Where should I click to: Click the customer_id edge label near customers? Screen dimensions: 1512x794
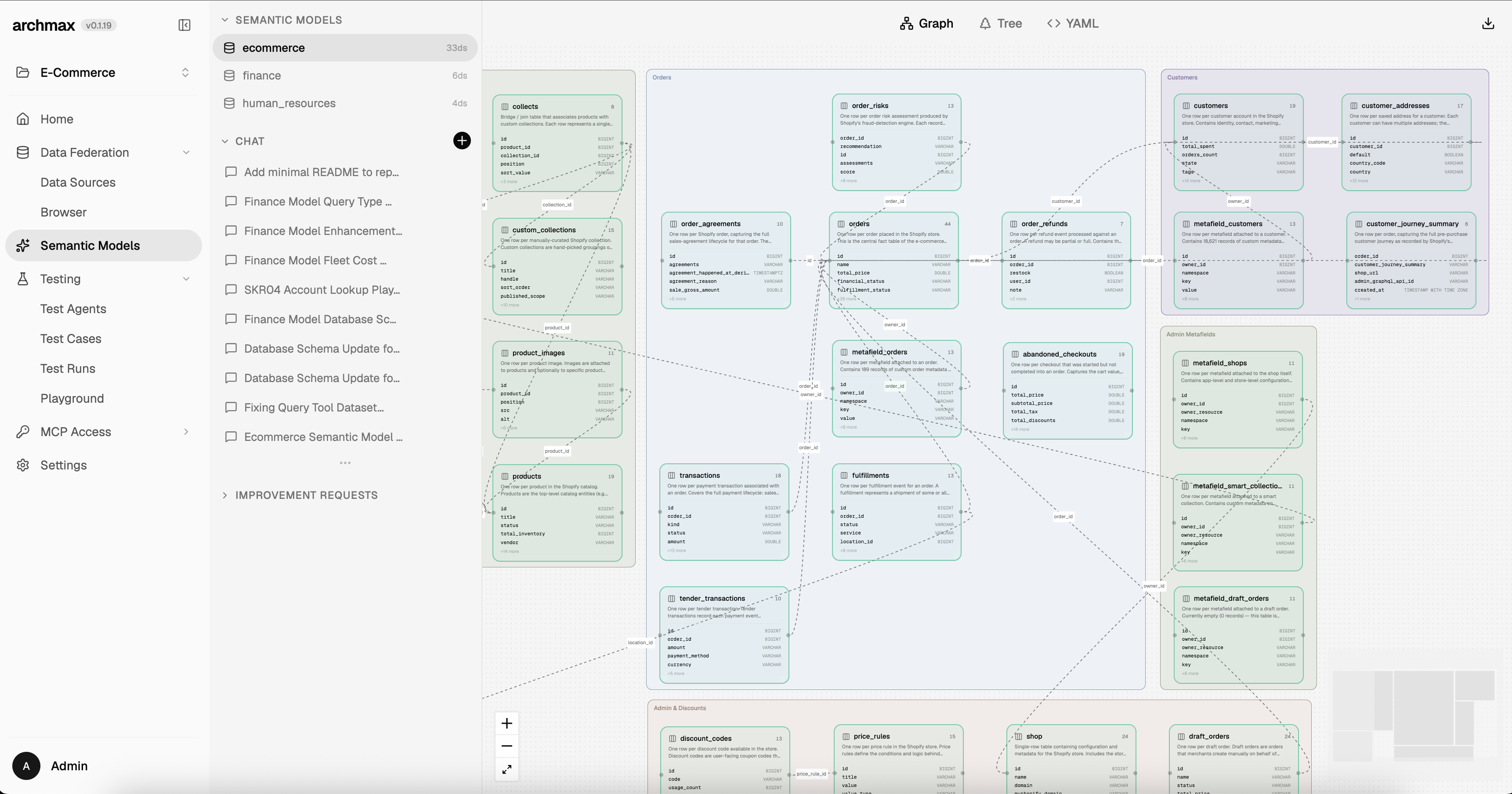click(1322, 142)
